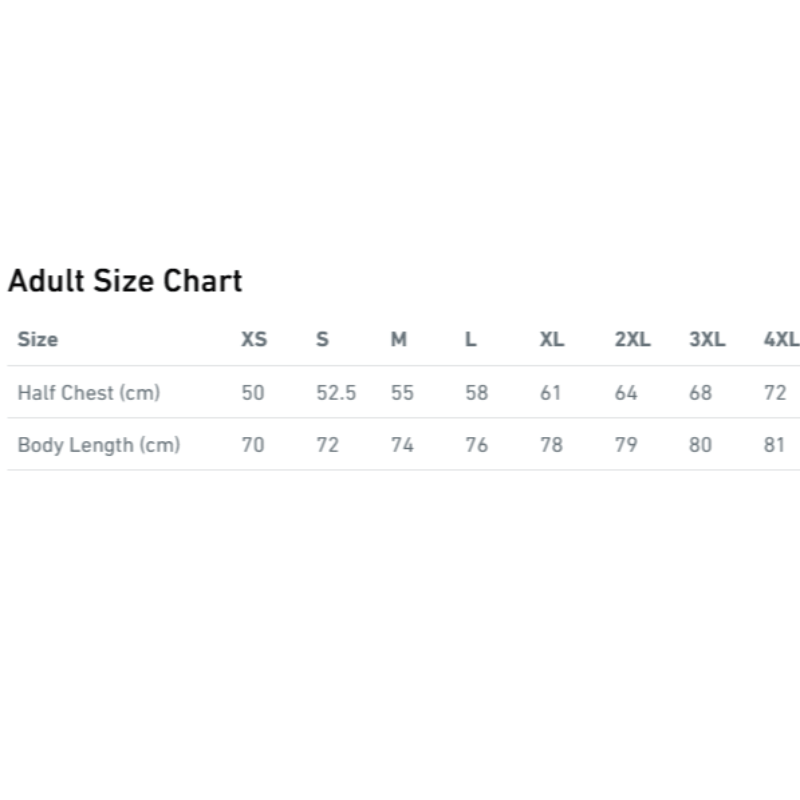Image resolution: width=800 pixels, height=800 pixels.
Task: Select the 3XL size header
Action: [707, 339]
